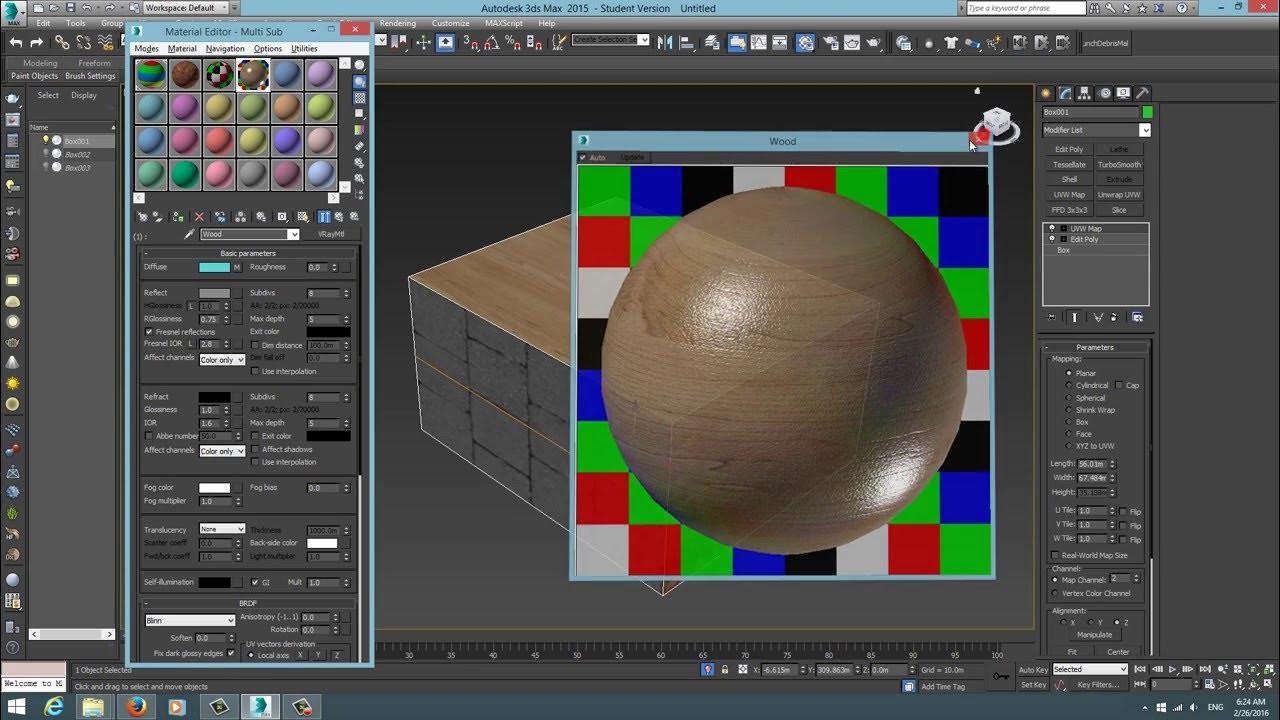The width and height of the screenshot is (1280, 720).
Task: Open the MAXScript menu
Action: click(x=504, y=23)
